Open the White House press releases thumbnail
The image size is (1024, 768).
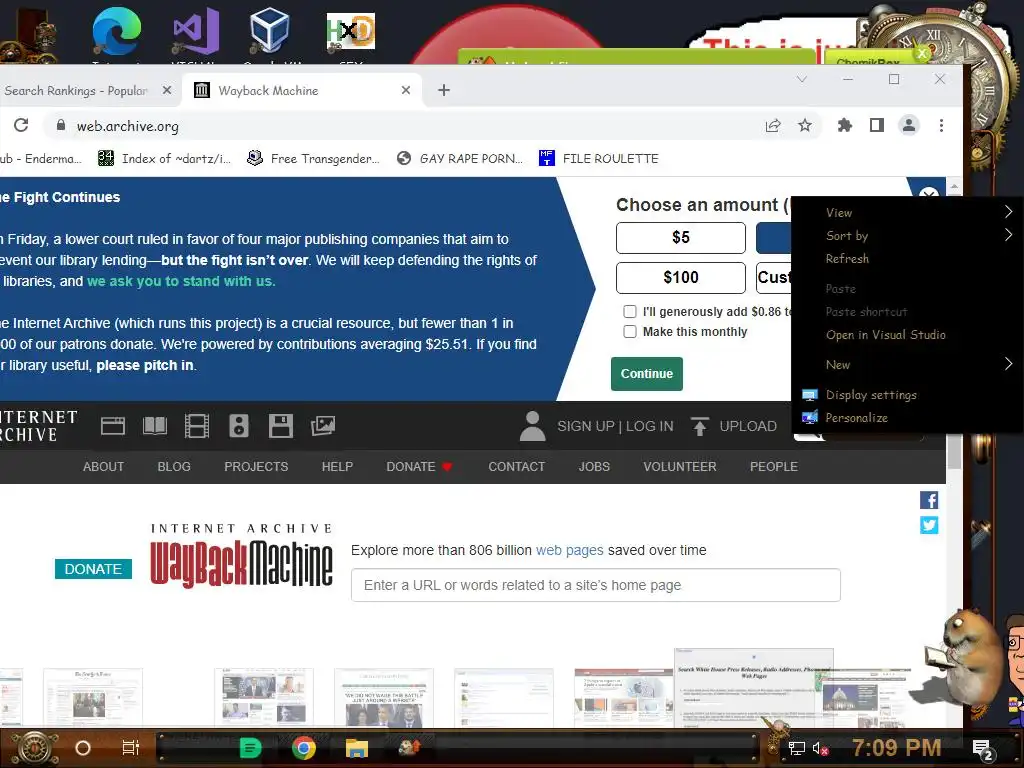754,687
